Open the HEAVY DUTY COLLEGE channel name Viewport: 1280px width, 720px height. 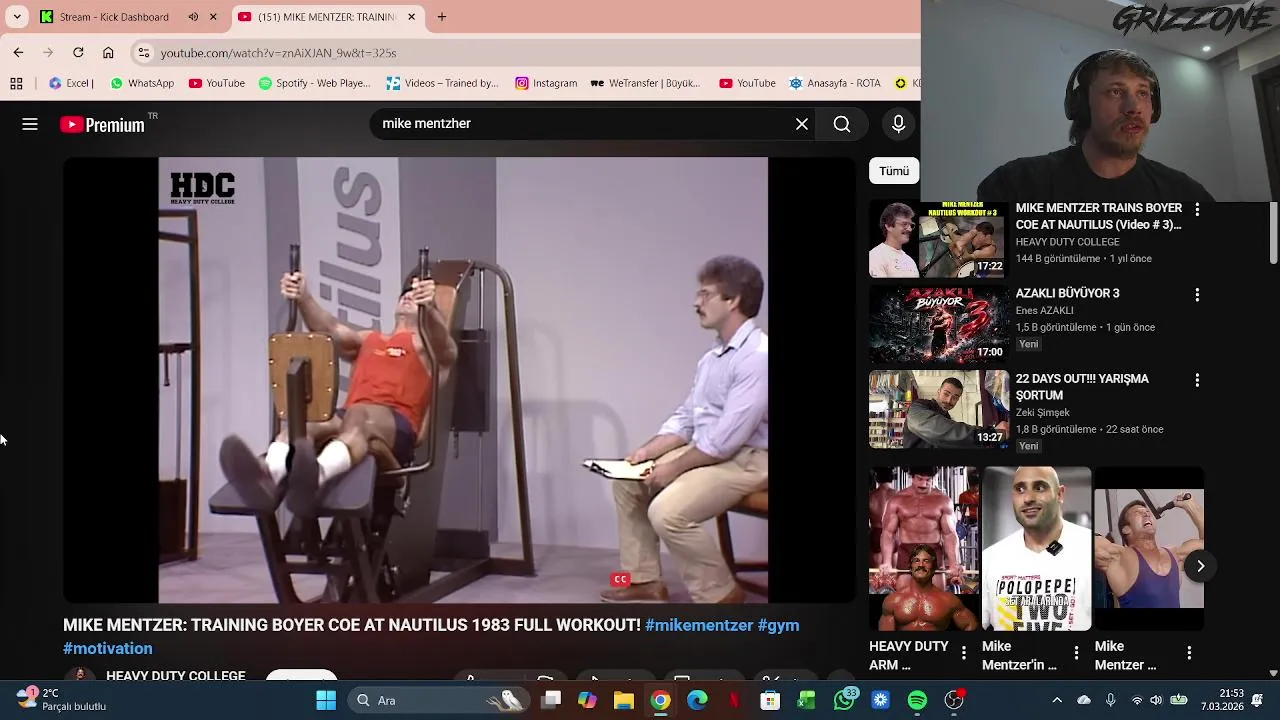(175, 676)
